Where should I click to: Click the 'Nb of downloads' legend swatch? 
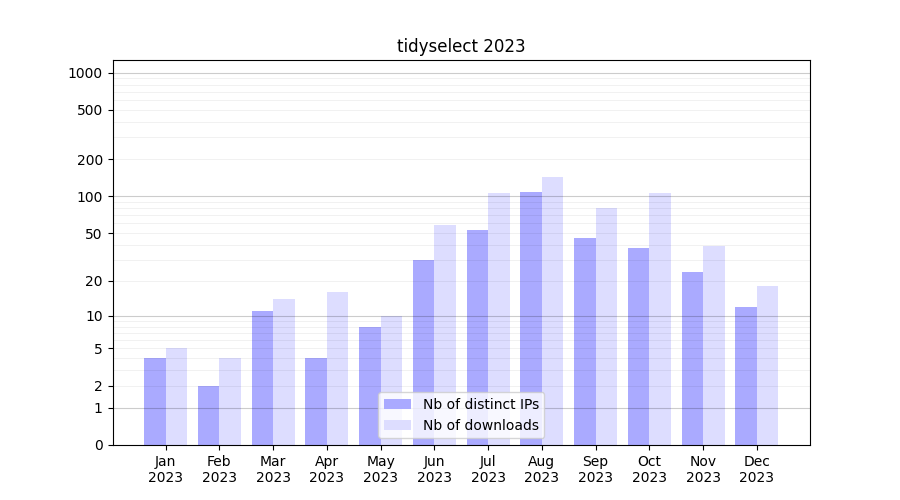(397, 425)
